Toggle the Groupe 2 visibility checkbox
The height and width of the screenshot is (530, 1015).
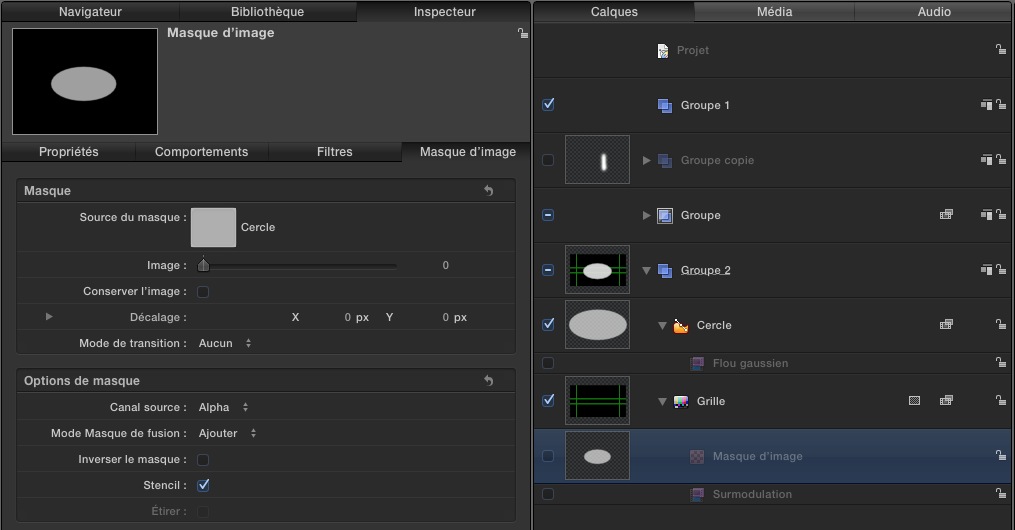[x=548, y=270]
